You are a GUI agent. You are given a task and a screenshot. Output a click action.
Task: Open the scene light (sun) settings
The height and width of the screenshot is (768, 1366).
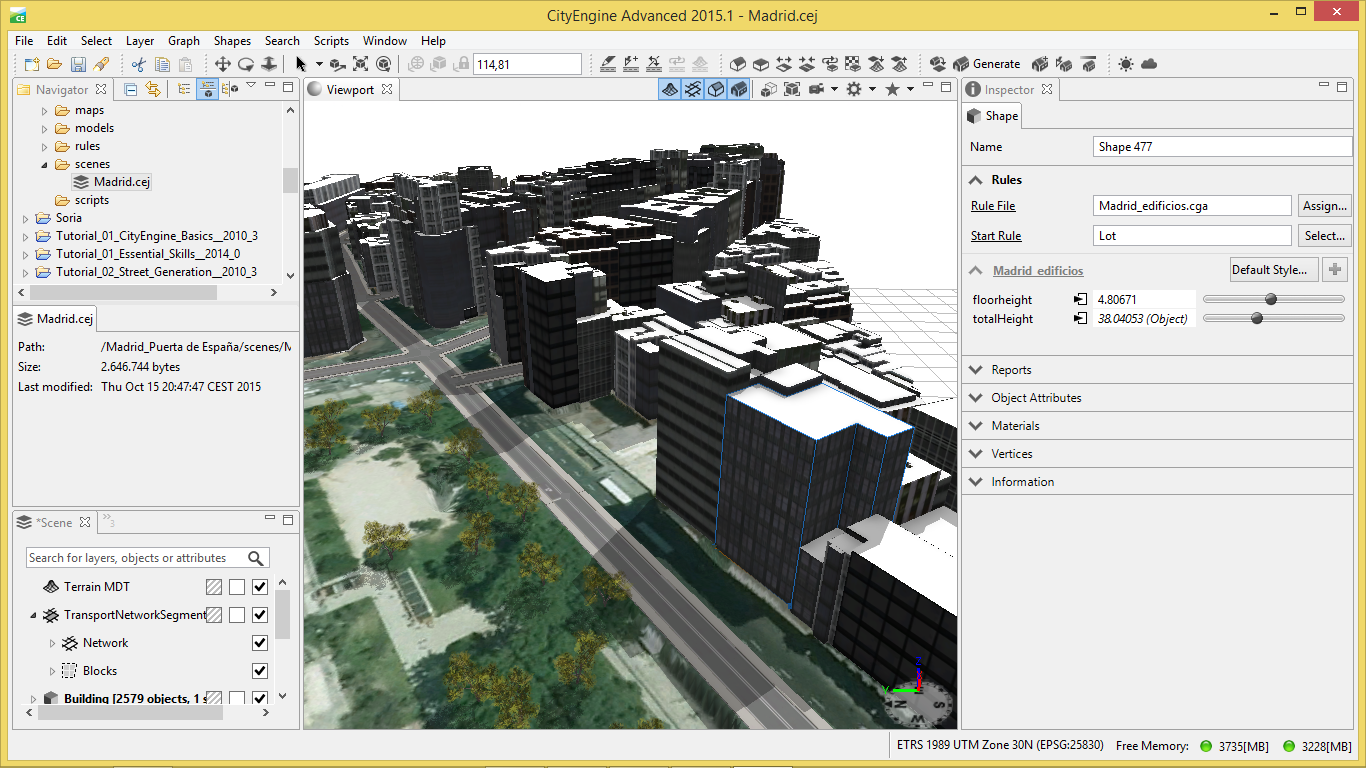[x=1126, y=64]
